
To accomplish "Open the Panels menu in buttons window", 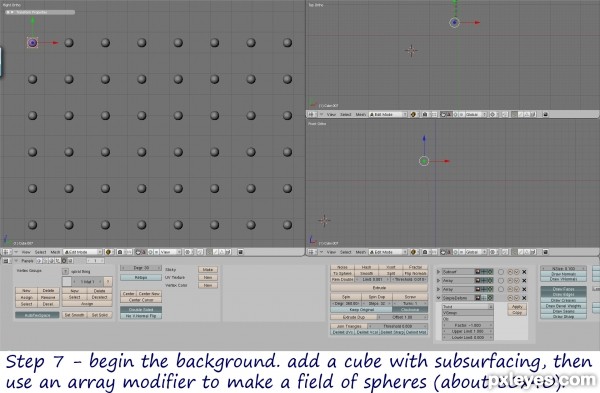I will pyautogui.click(x=27, y=261).
